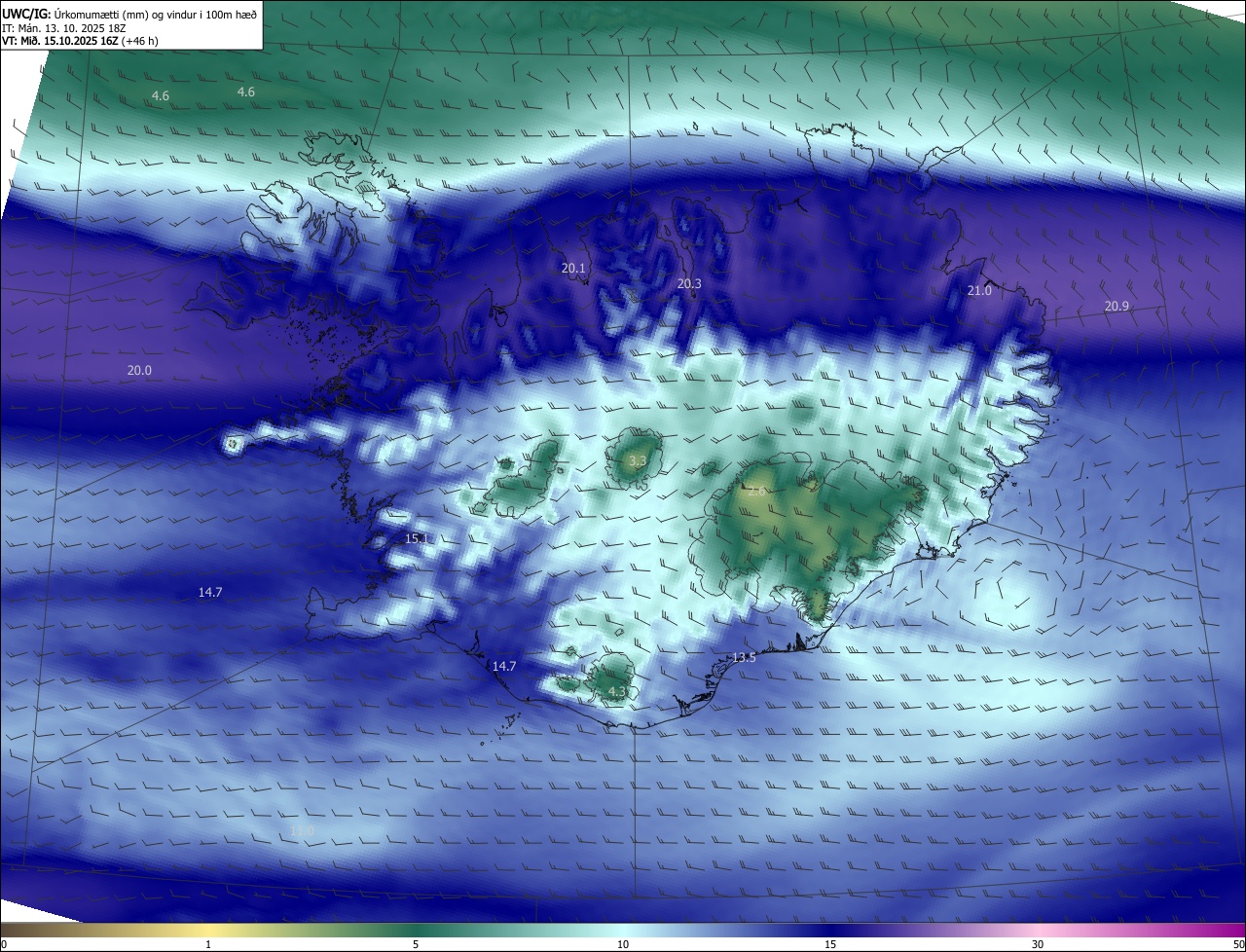Click the 4.3 value label on the map

tap(617, 691)
